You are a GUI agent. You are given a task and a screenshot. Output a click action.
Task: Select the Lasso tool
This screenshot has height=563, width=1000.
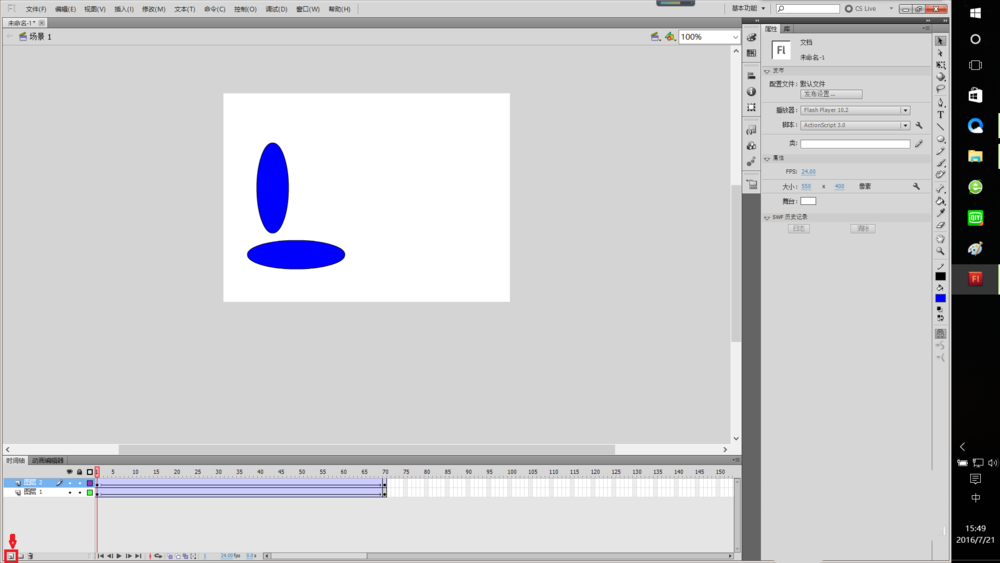click(x=940, y=89)
